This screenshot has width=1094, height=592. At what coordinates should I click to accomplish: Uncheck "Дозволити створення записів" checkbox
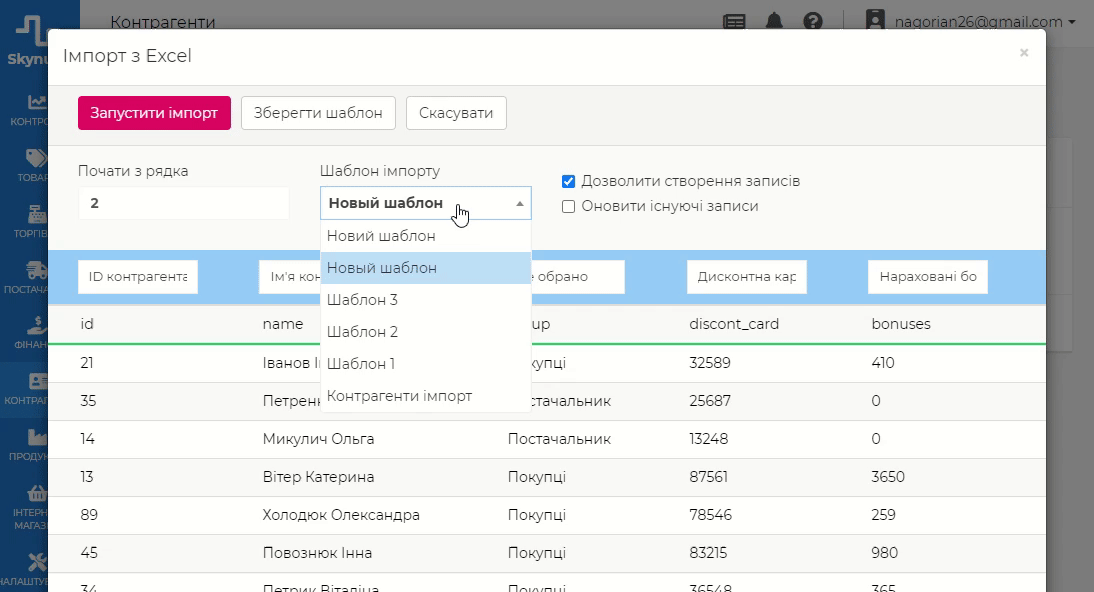[x=568, y=182]
